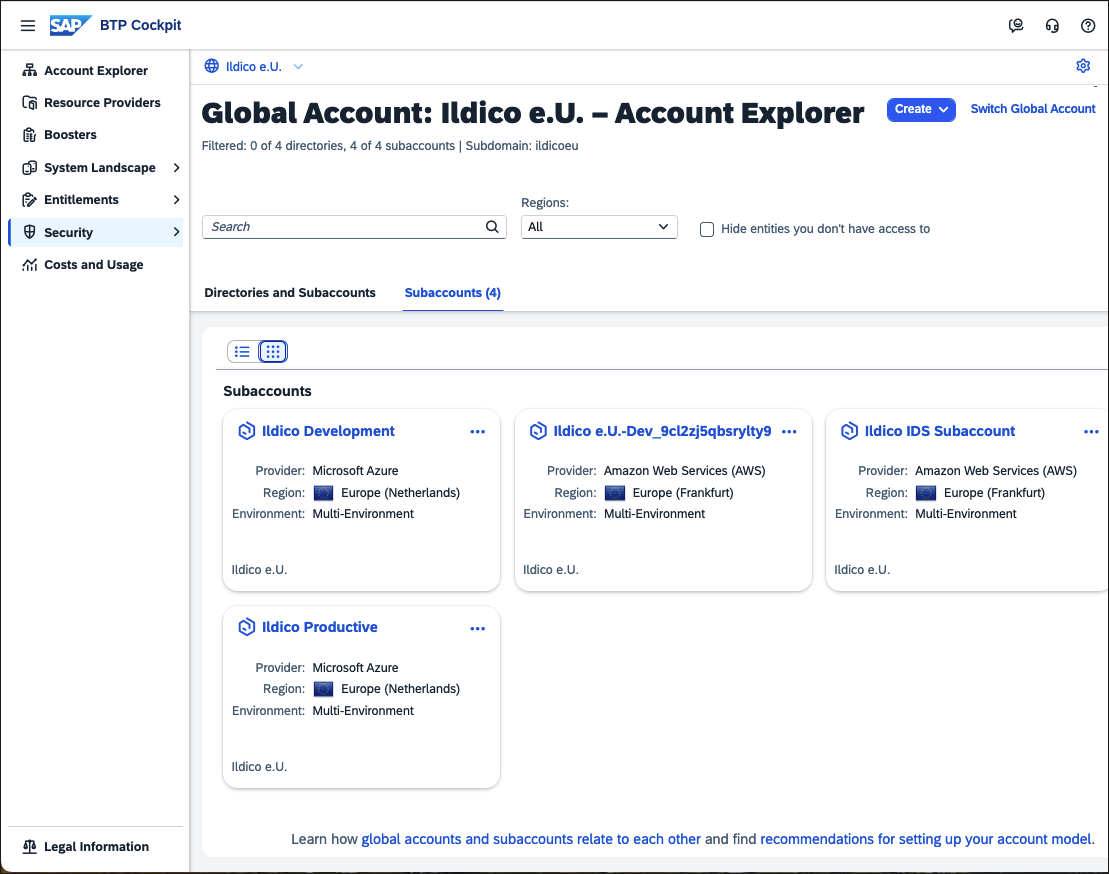Screen dimensions: 1109x874
Task: Click the search magnifier icon
Action: 492,227
